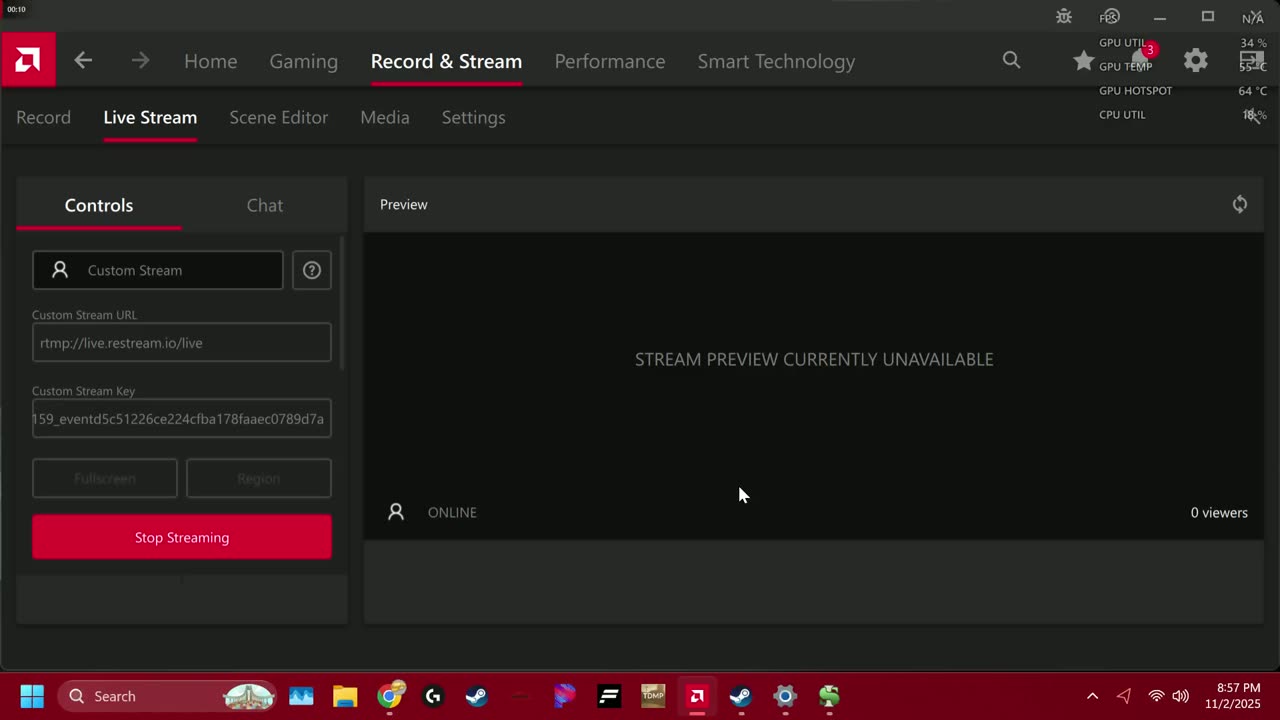This screenshot has height=720, width=1280.
Task: Click the 0 viewers count
Action: coord(1219,512)
